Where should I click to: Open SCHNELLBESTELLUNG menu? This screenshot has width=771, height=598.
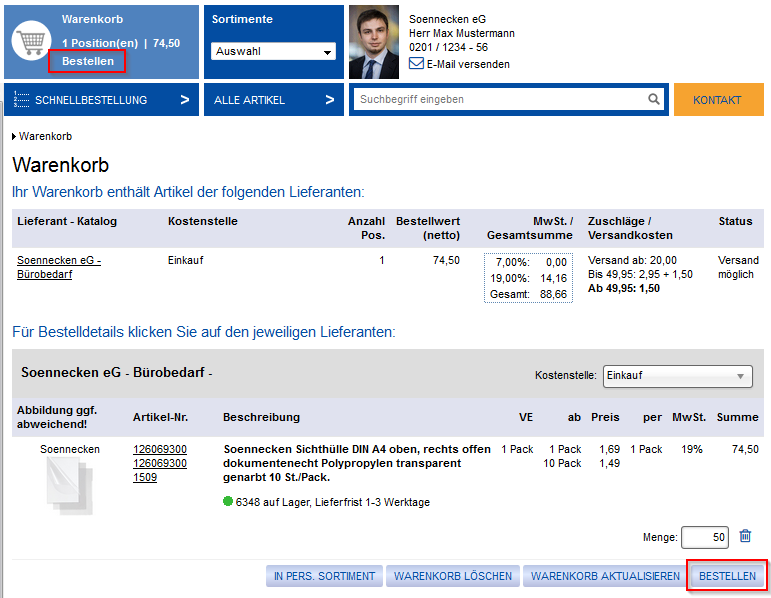tap(101, 100)
